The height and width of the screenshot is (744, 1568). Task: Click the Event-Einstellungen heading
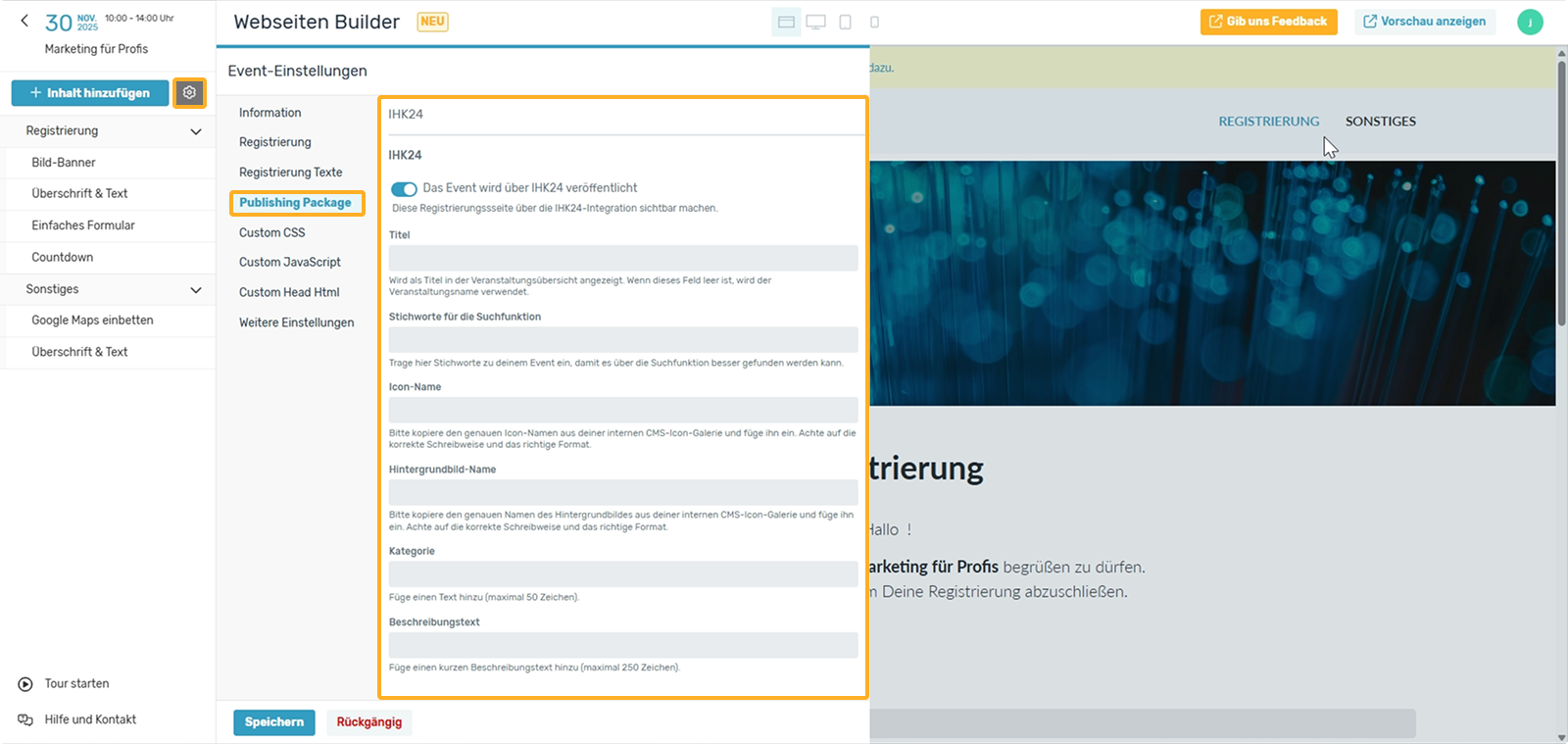pyautogui.click(x=297, y=71)
